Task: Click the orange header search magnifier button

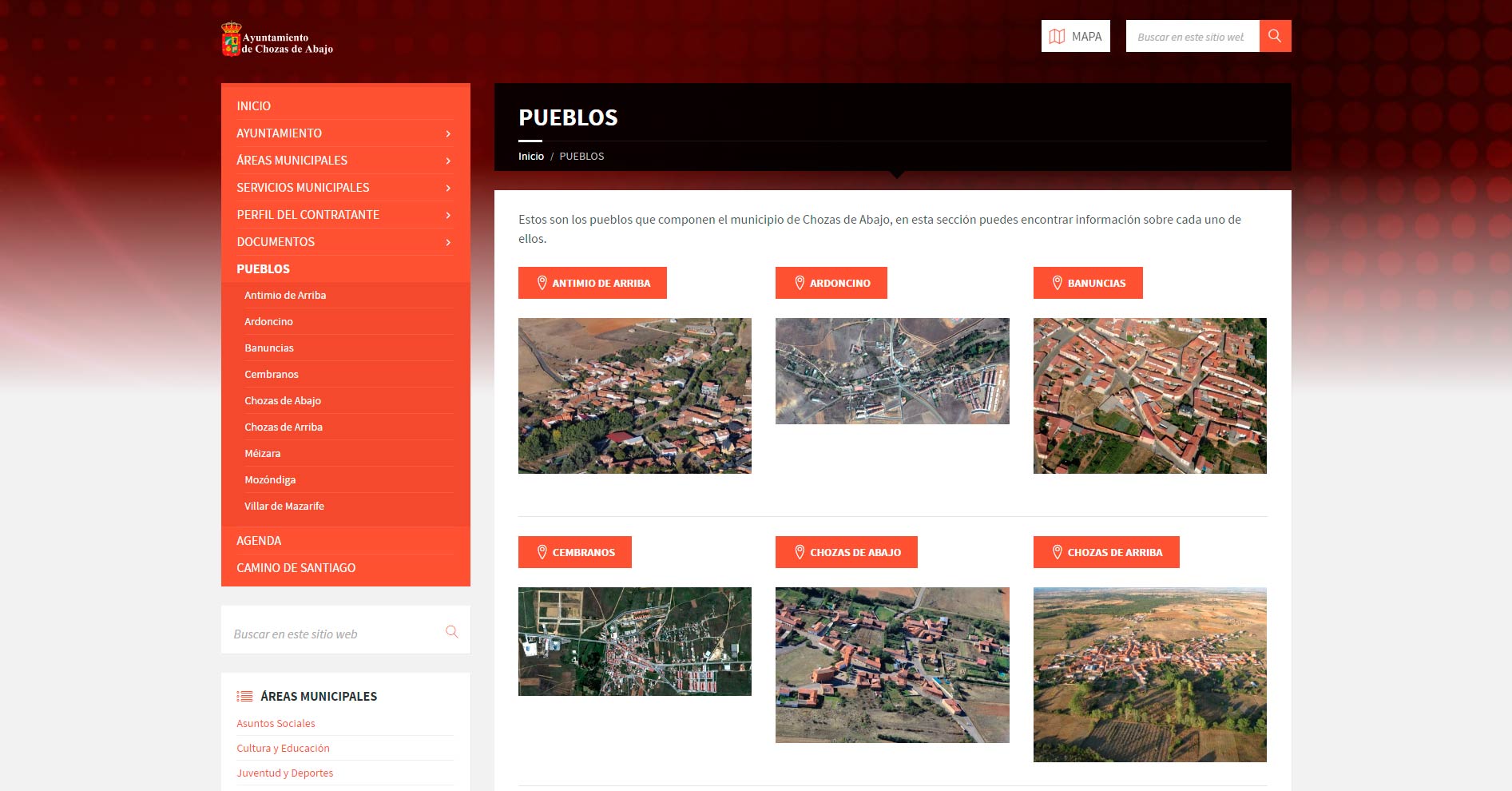Action: tap(1275, 36)
